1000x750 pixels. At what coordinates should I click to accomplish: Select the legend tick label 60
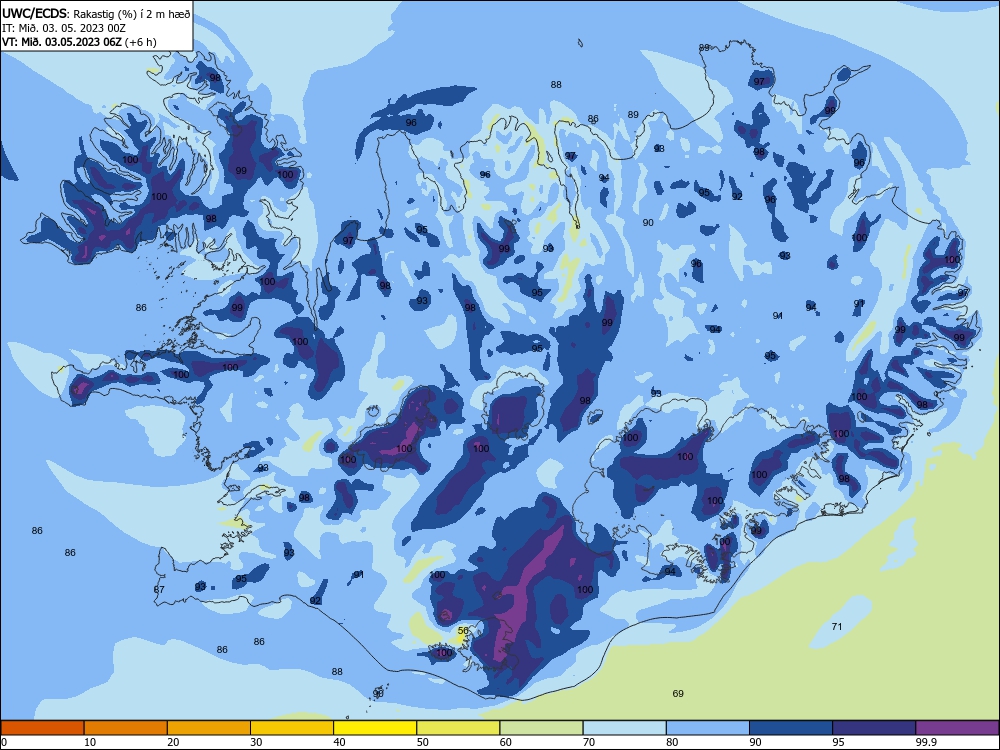[506, 742]
